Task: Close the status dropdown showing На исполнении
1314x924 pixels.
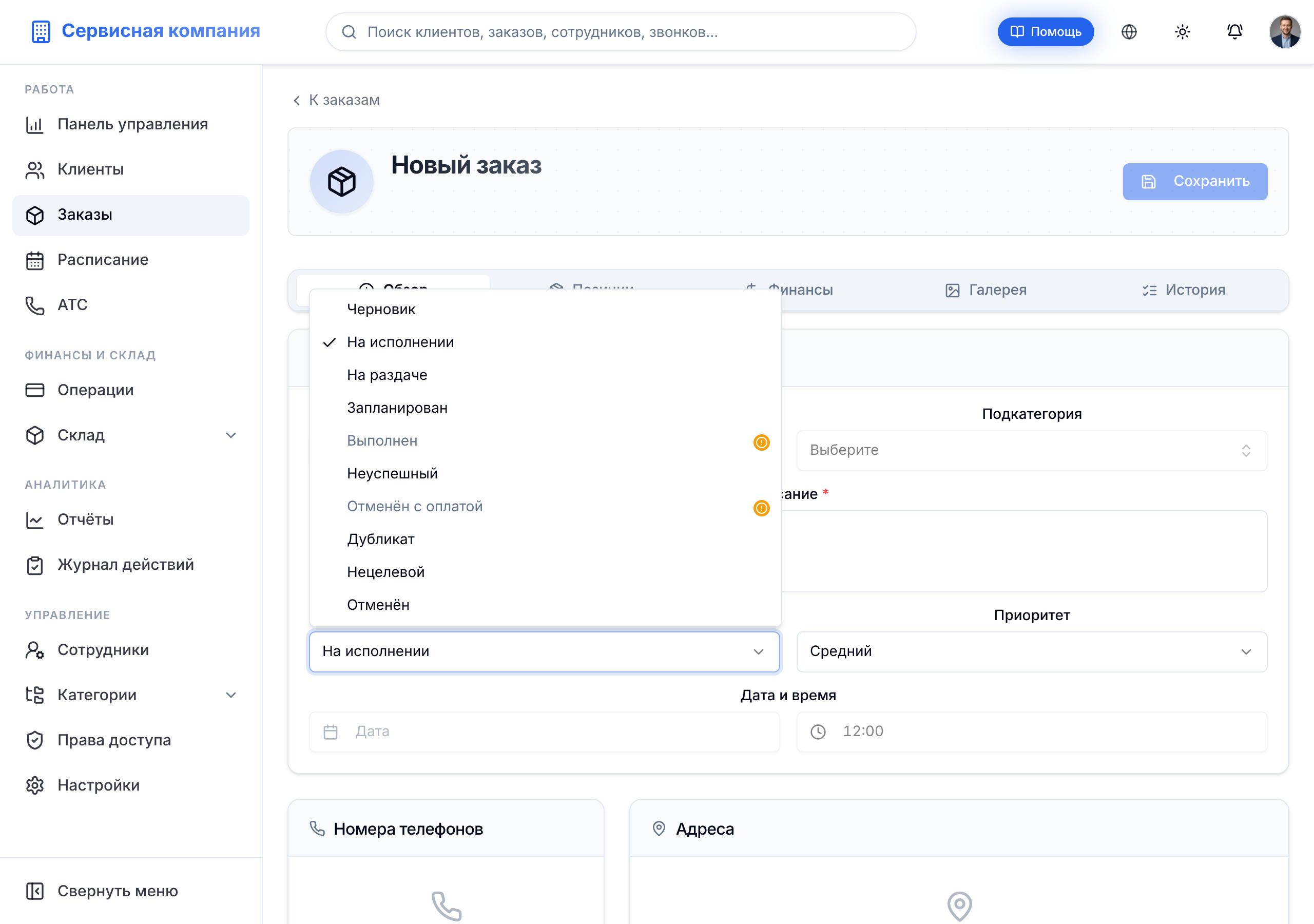Action: 544,651
